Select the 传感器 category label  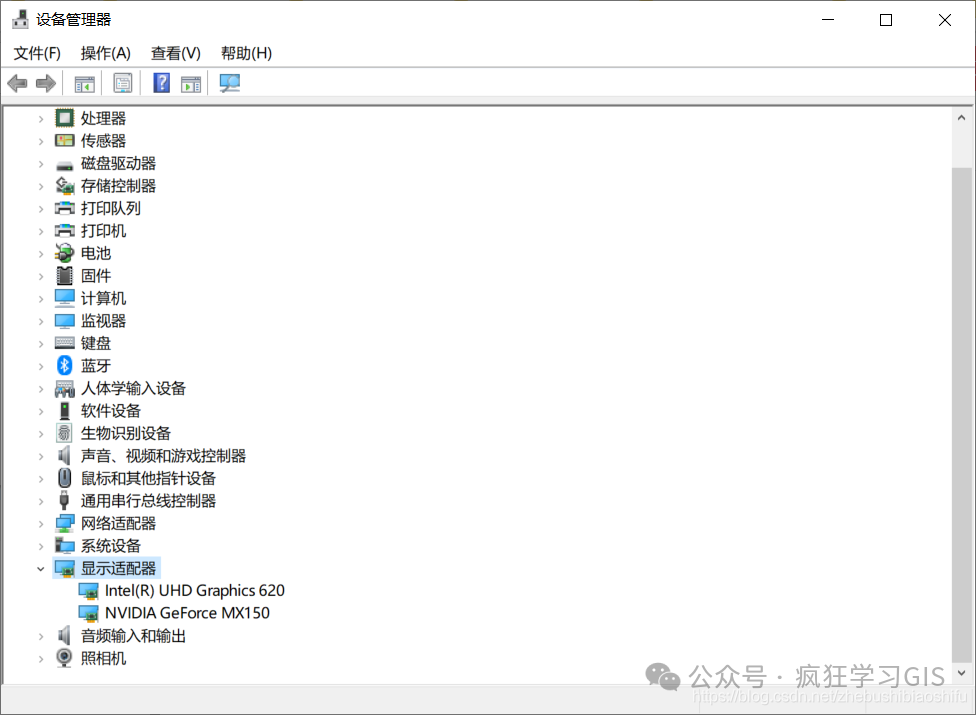pyautogui.click(x=103, y=141)
